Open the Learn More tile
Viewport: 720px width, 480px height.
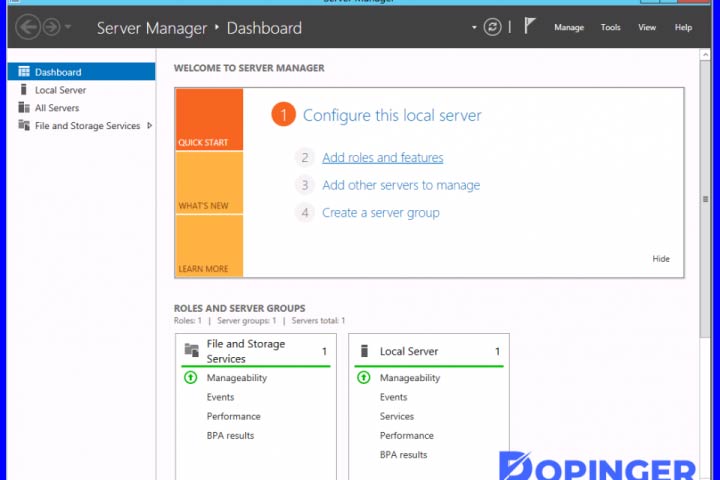click(x=209, y=246)
